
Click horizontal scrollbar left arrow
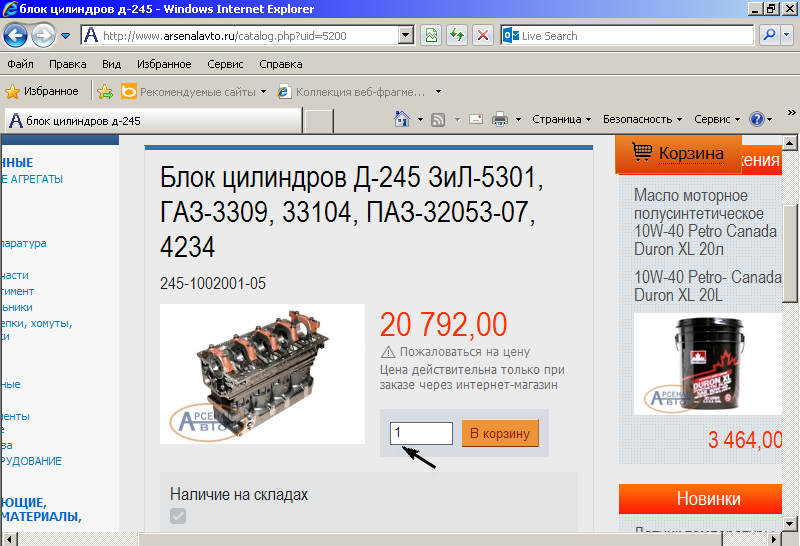tap(10, 539)
